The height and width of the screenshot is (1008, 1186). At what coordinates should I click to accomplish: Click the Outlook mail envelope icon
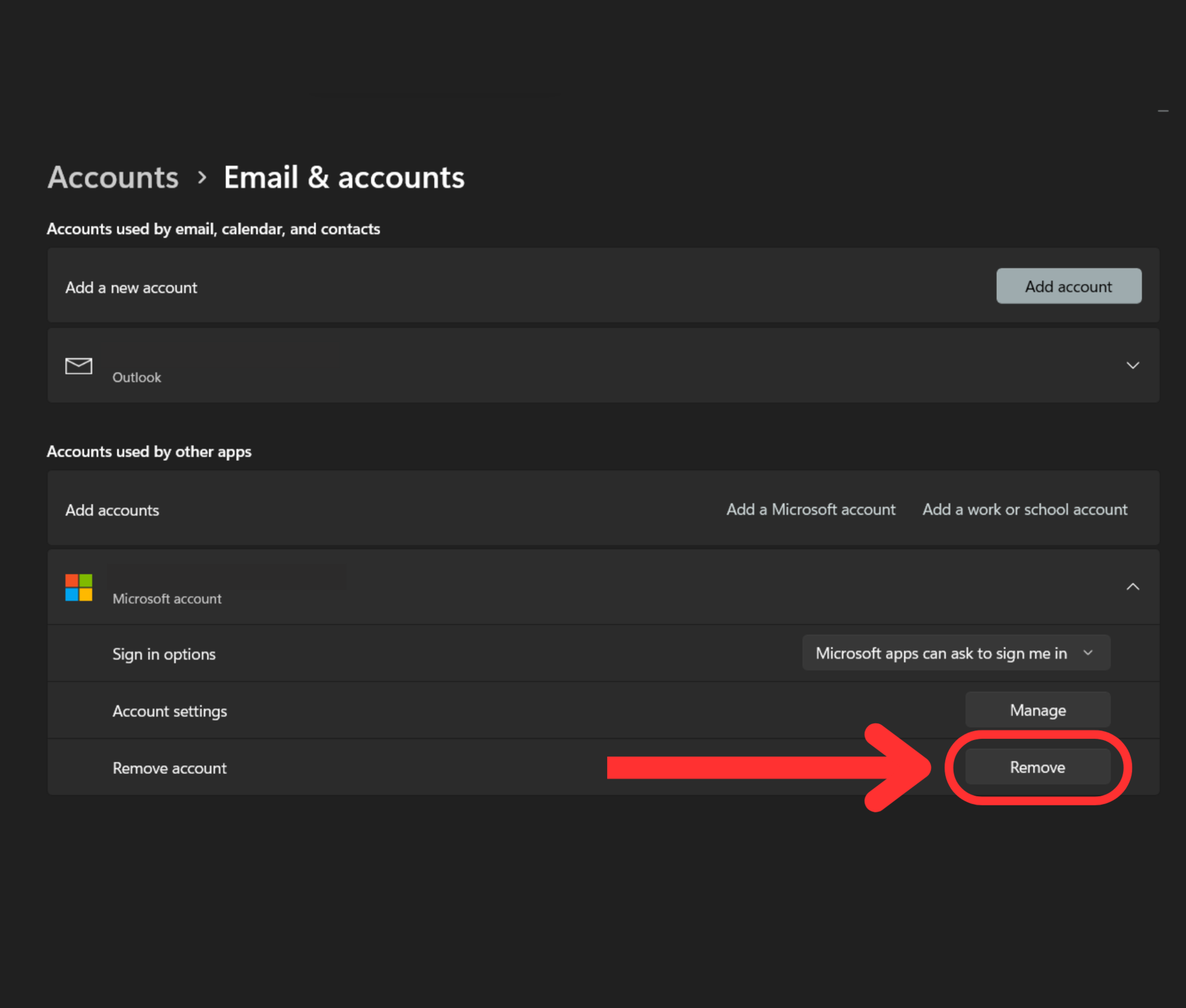coord(78,366)
